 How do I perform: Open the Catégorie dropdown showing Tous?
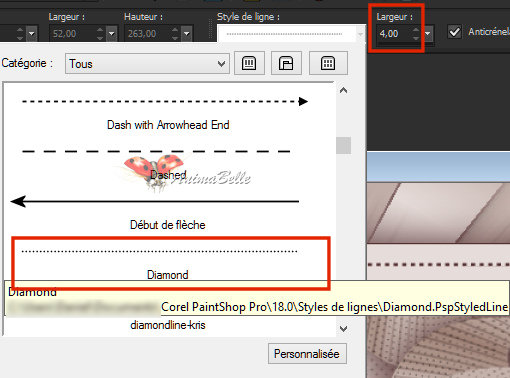[147, 64]
